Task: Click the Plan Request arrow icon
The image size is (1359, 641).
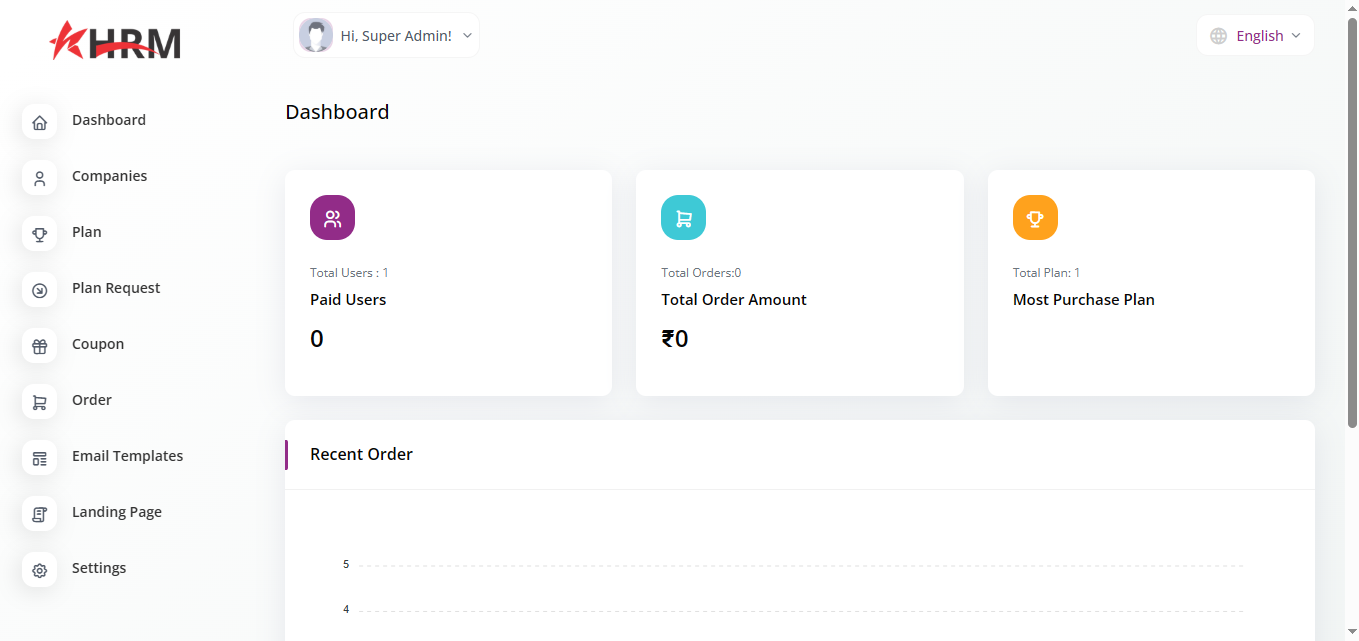Action: 39,290
